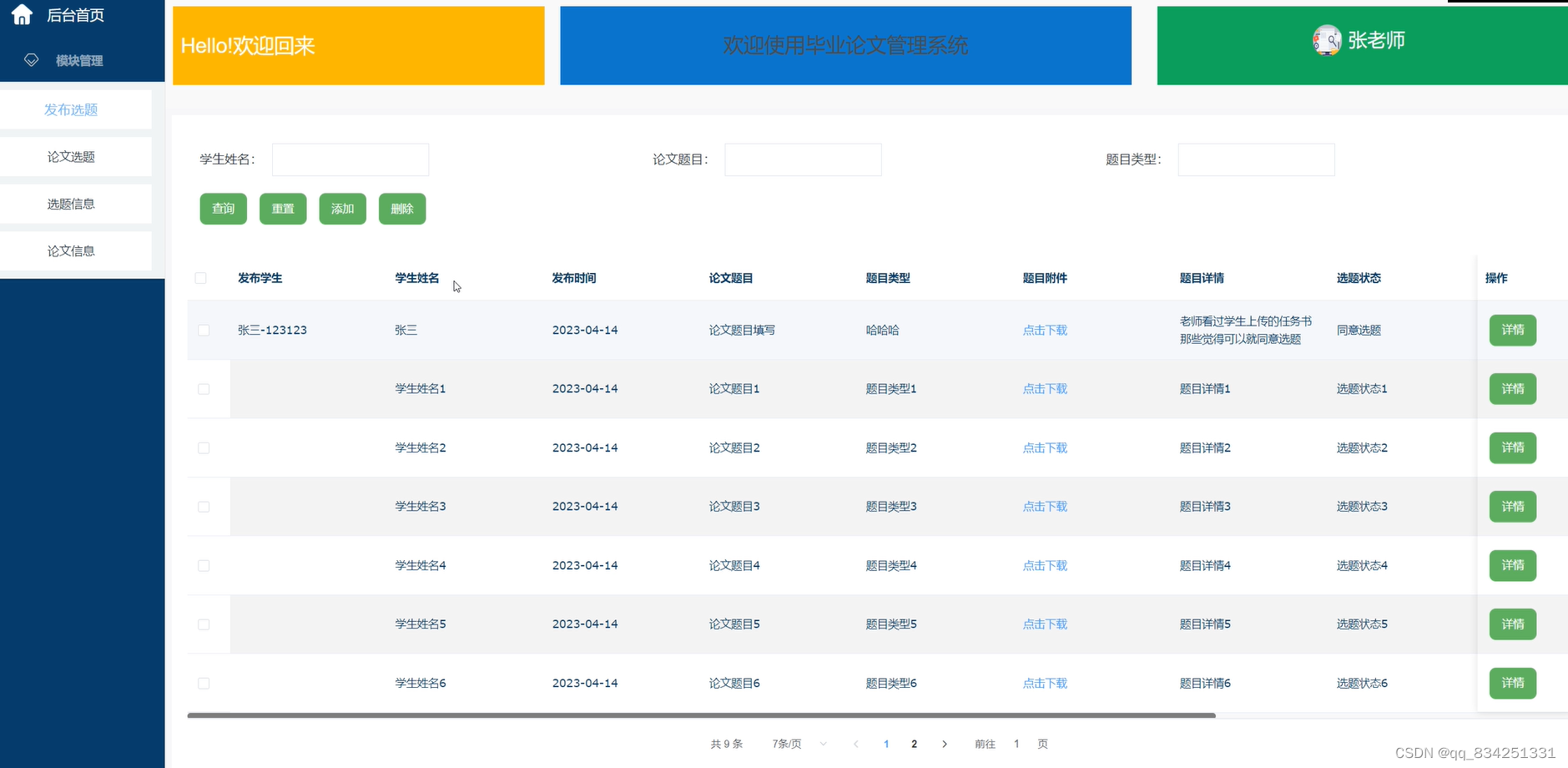1568x768 pixels.
Task: Click the 添加 add button
Action: tap(342, 209)
